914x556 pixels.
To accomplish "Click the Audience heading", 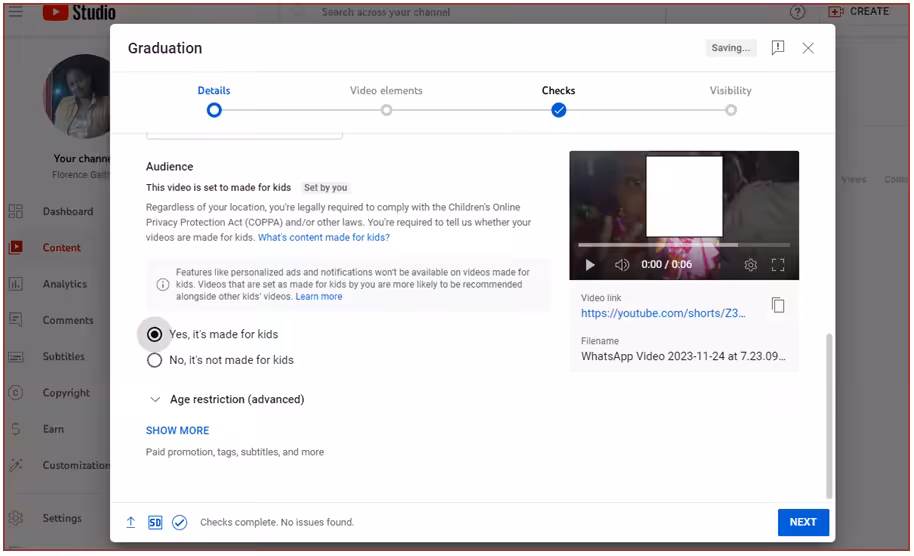I will (169, 167).
